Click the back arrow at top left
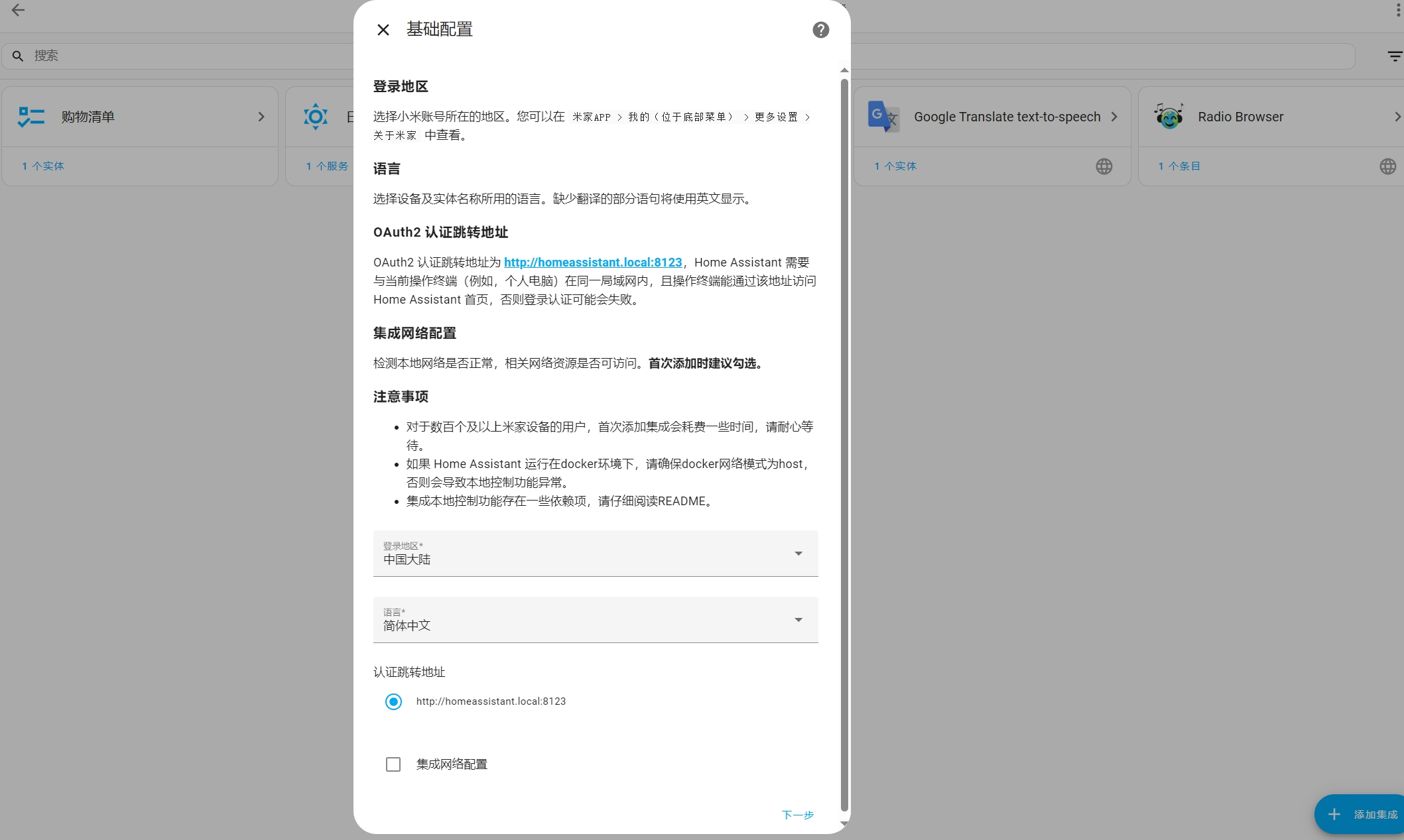The width and height of the screenshot is (1404, 840). coord(18,10)
